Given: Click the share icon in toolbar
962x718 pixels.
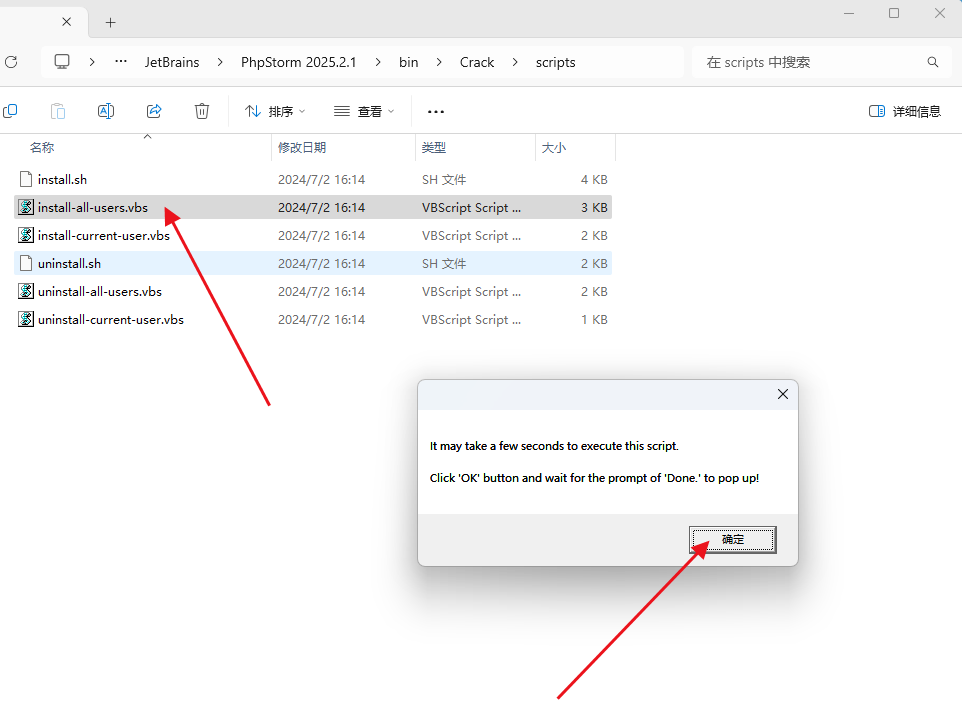Looking at the screenshot, I should tap(154, 111).
